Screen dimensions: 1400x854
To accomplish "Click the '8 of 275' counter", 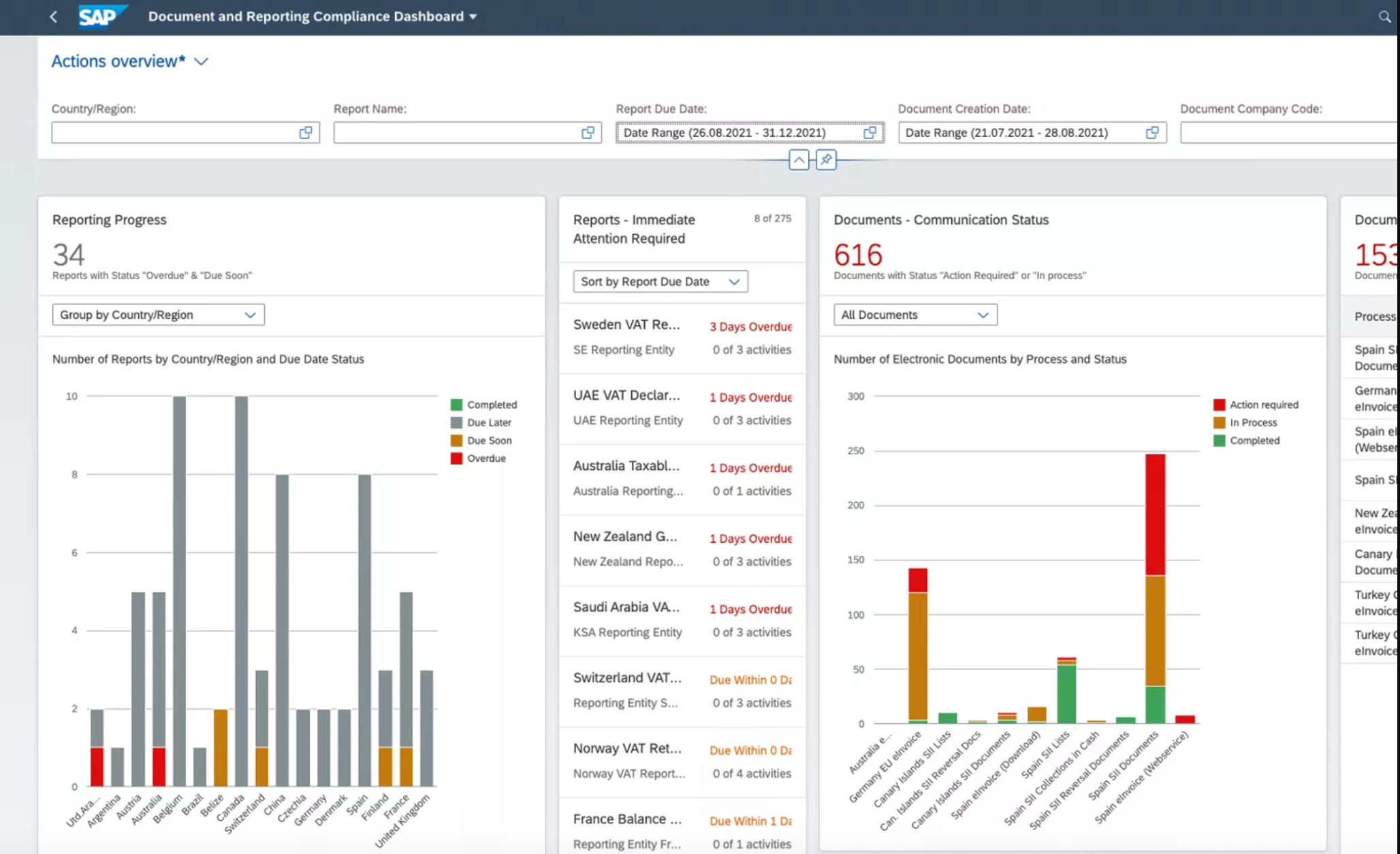I will click(x=772, y=219).
